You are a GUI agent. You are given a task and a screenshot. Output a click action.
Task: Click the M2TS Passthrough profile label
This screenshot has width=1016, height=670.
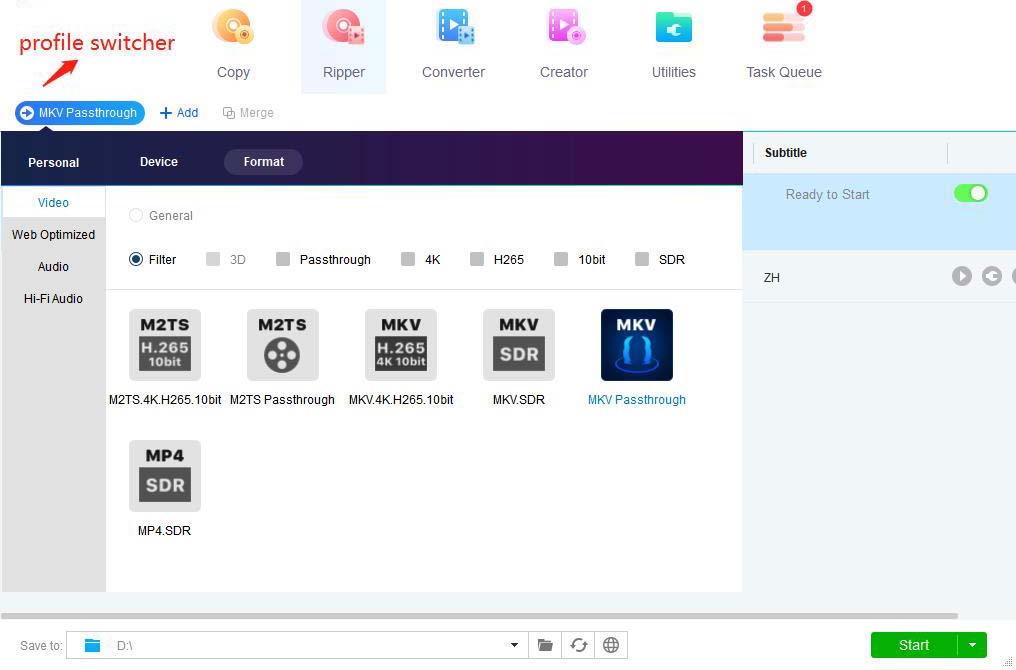click(x=283, y=400)
